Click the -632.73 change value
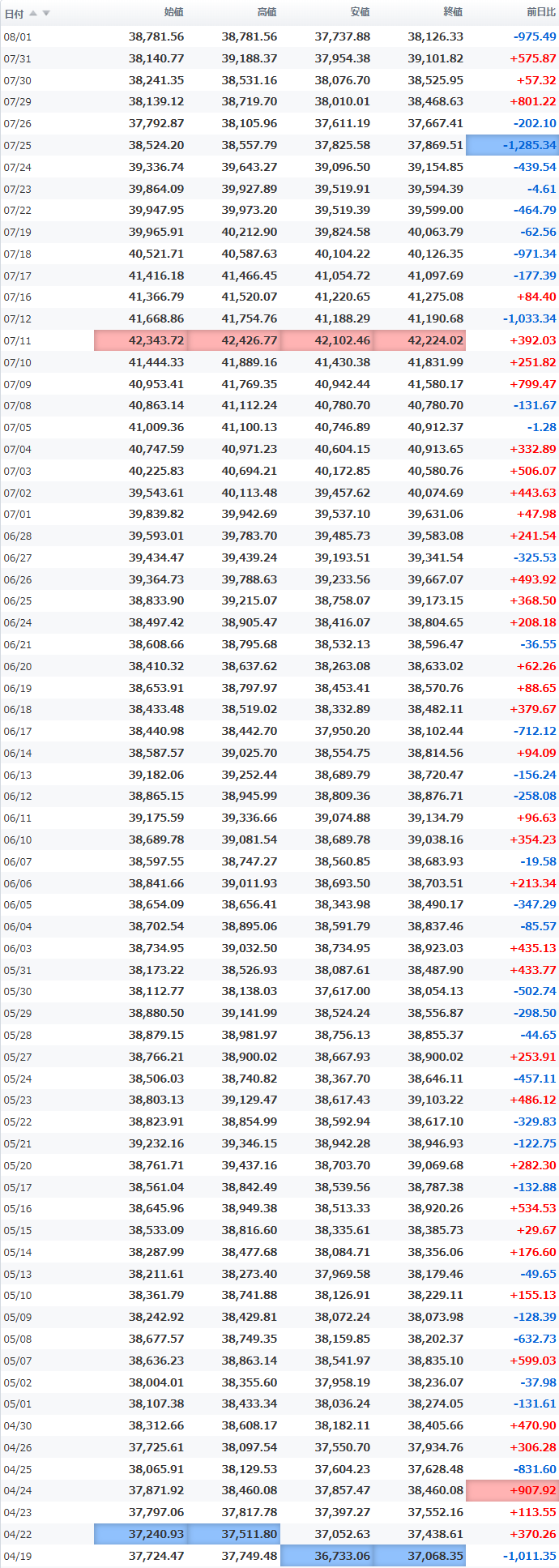Screen dimensions: 559x1568 click(535, 1339)
